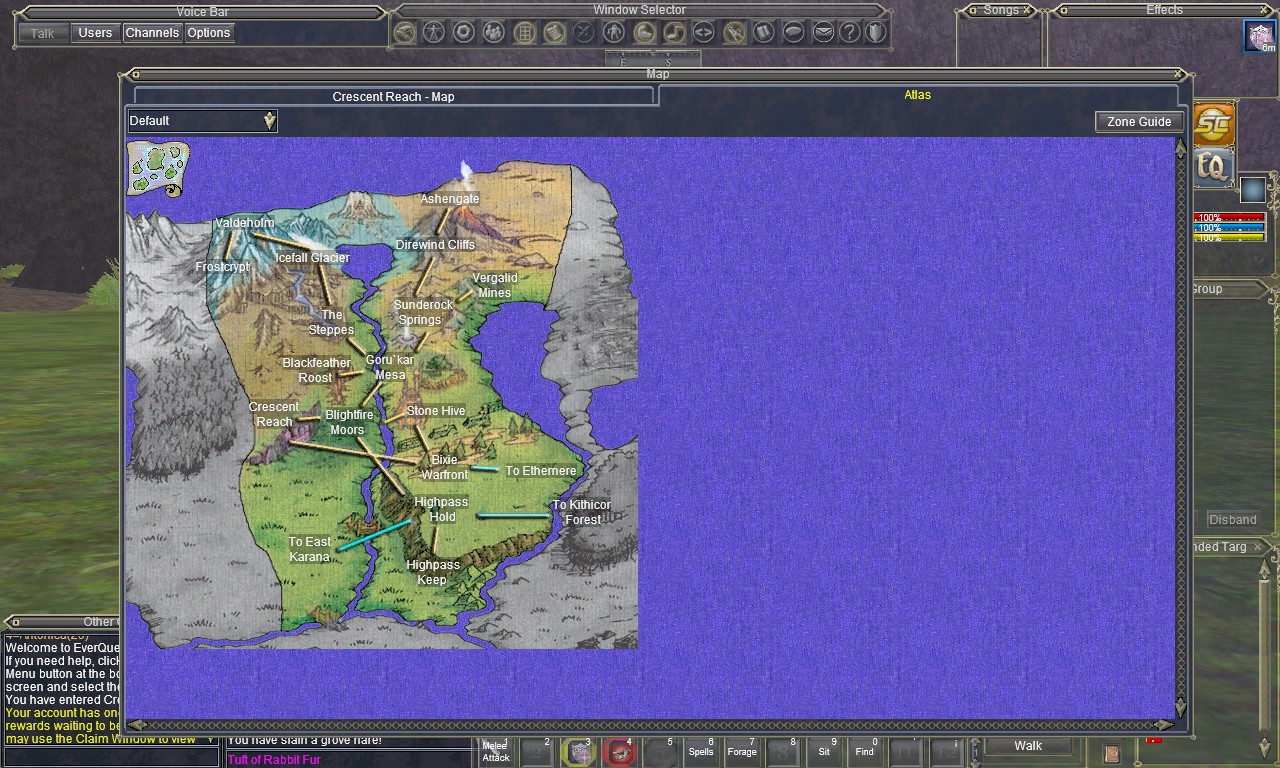Click the Disband group button
Screen dimensions: 1280x768
(x=1232, y=520)
